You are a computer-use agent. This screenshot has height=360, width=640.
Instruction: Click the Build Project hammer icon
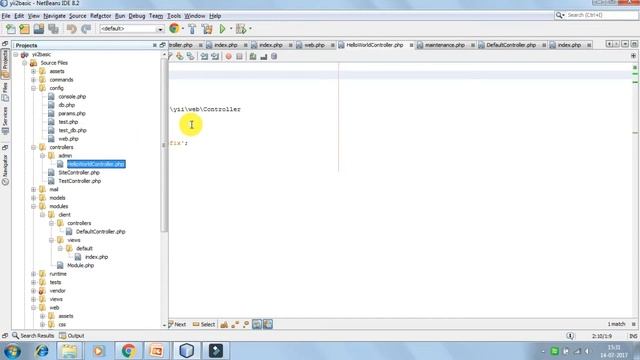192,29
